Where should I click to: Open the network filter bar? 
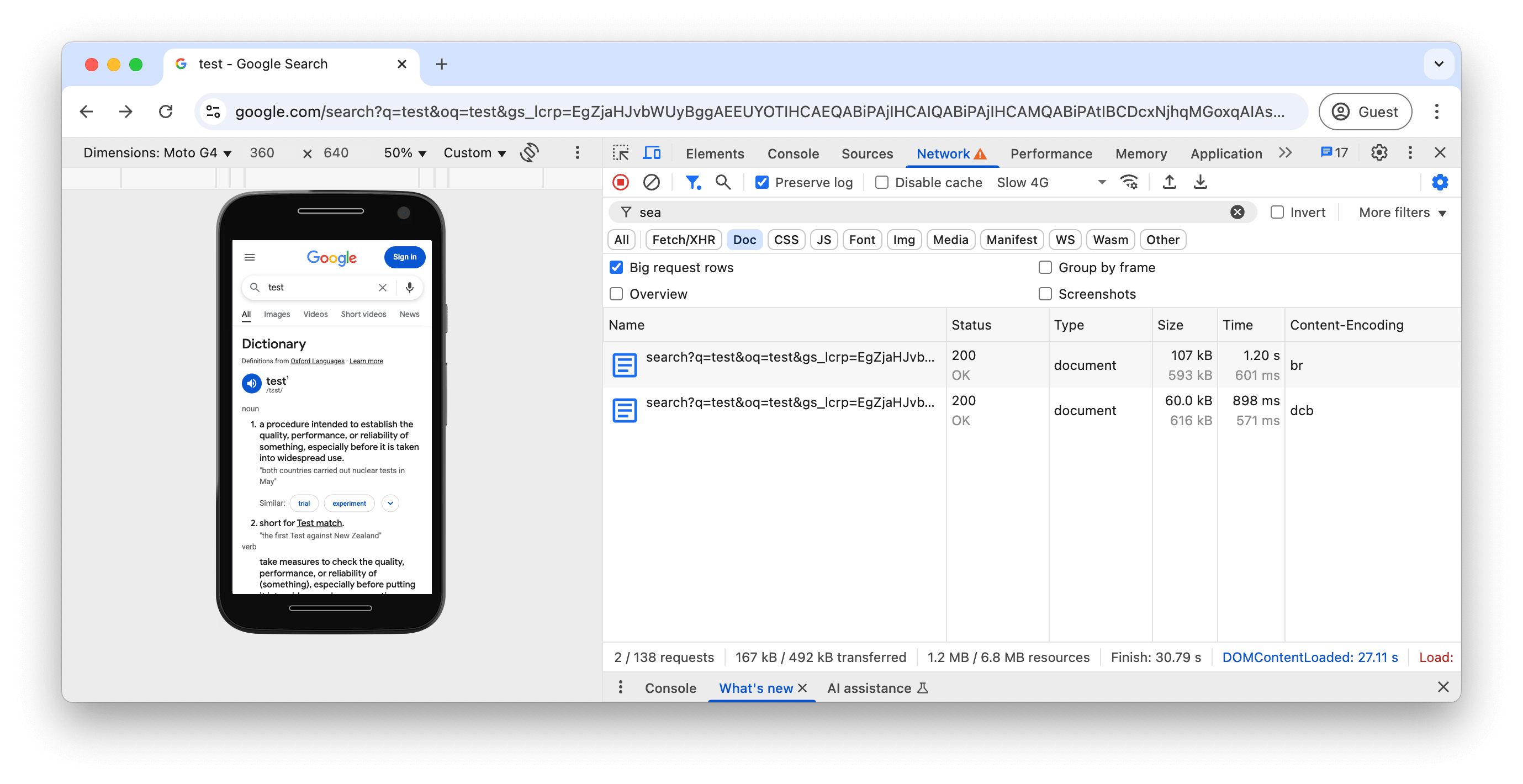(x=693, y=182)
